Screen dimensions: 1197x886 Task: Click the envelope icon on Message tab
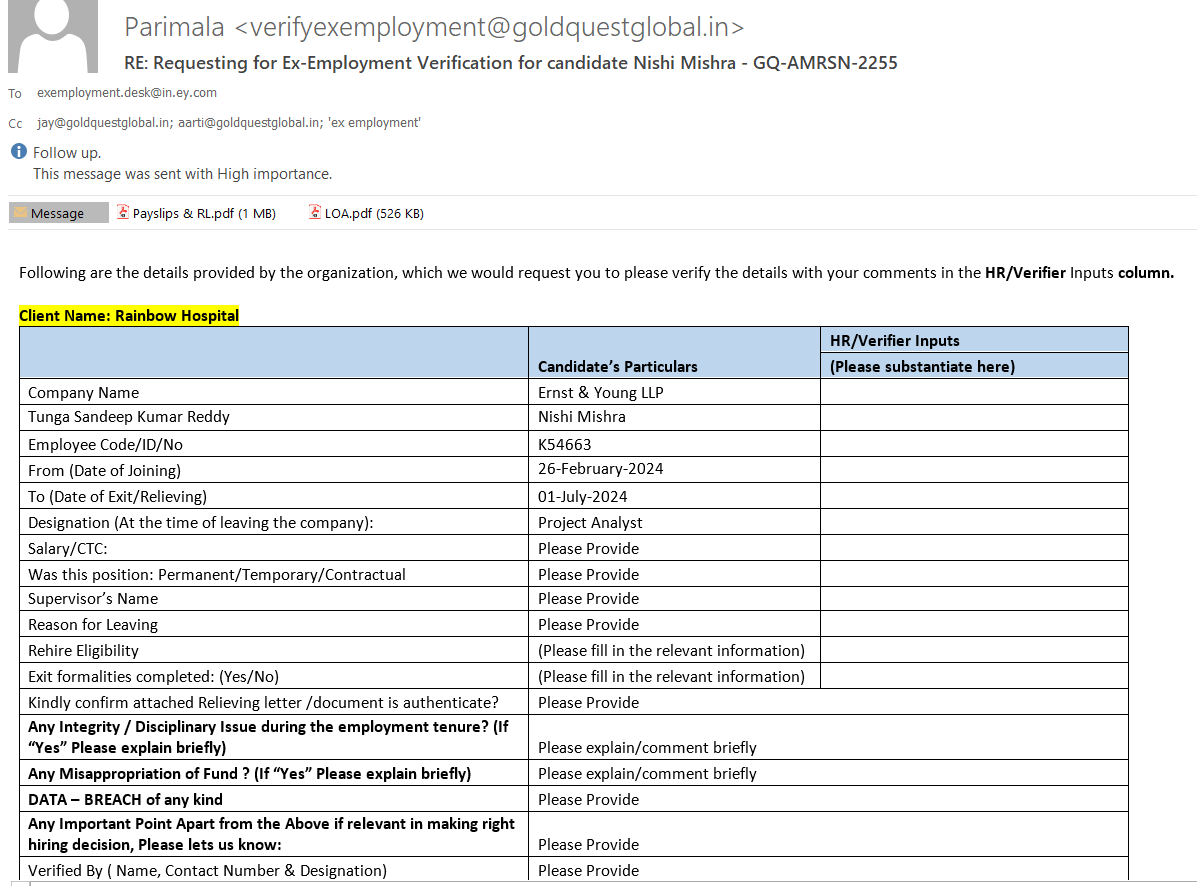pyautogui.click(x=20, y=213)
